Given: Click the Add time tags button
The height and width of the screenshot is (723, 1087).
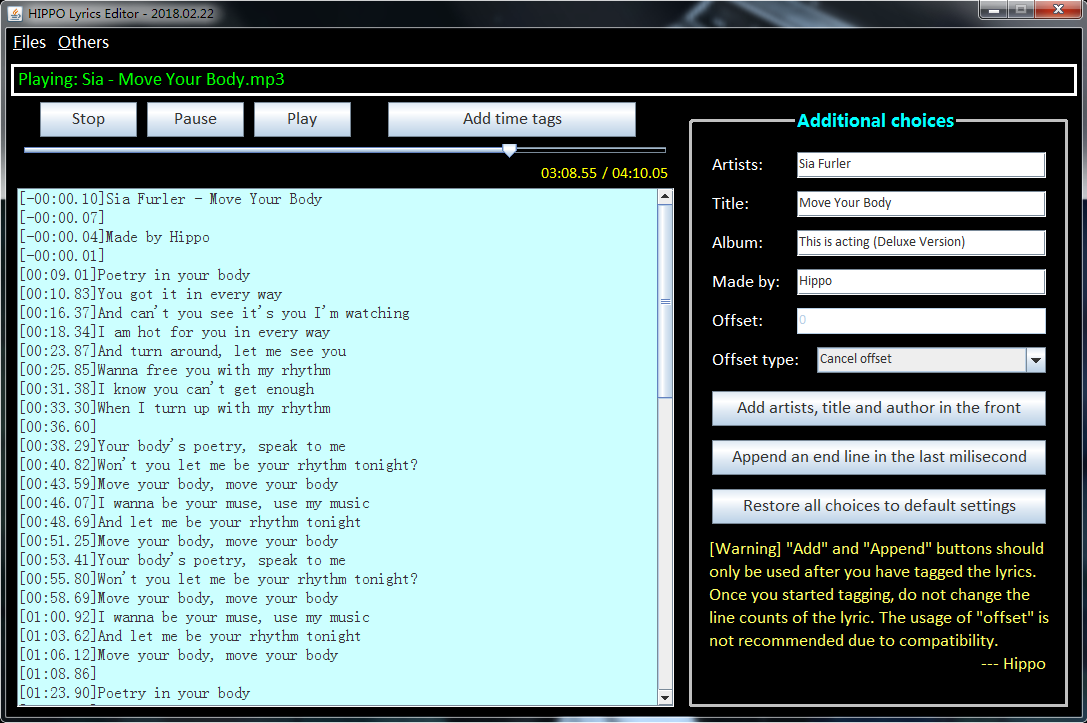Looking at the screenshot, I should pos(512,119).
